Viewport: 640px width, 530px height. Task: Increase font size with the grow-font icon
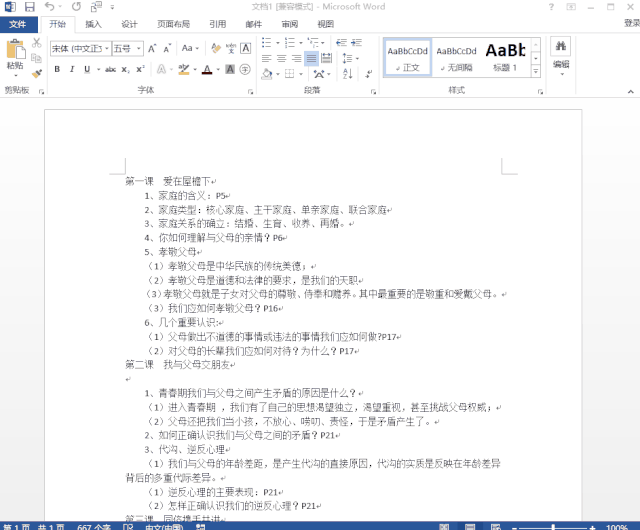(152, 49)
